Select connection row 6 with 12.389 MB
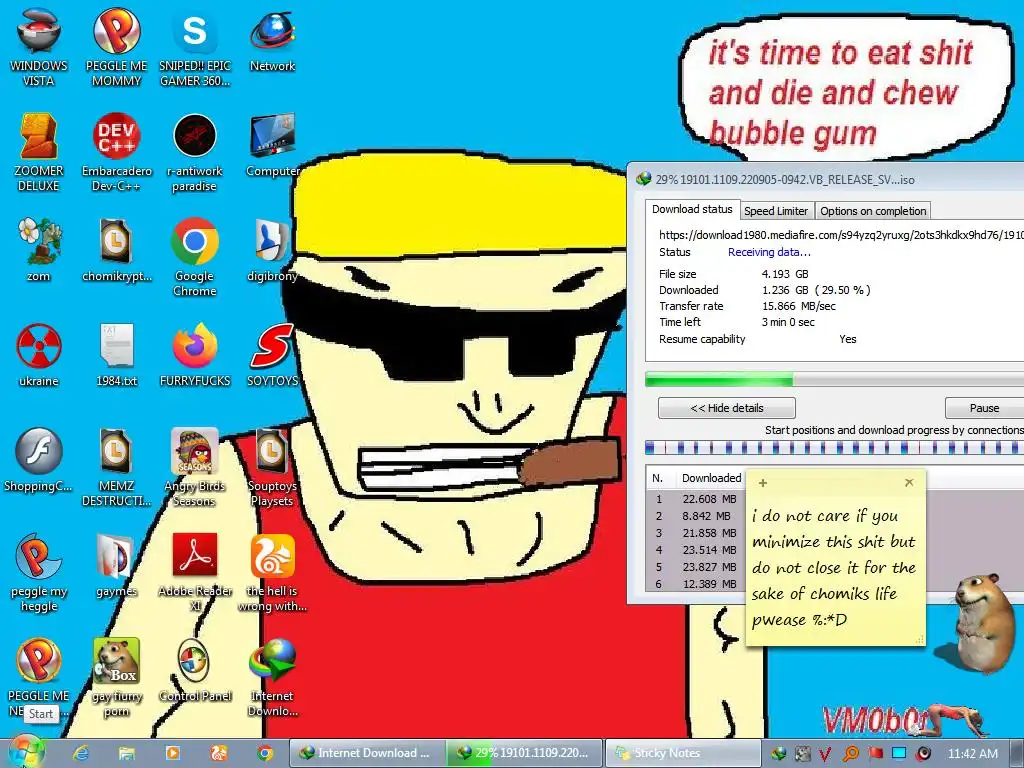 click(696, 584)
